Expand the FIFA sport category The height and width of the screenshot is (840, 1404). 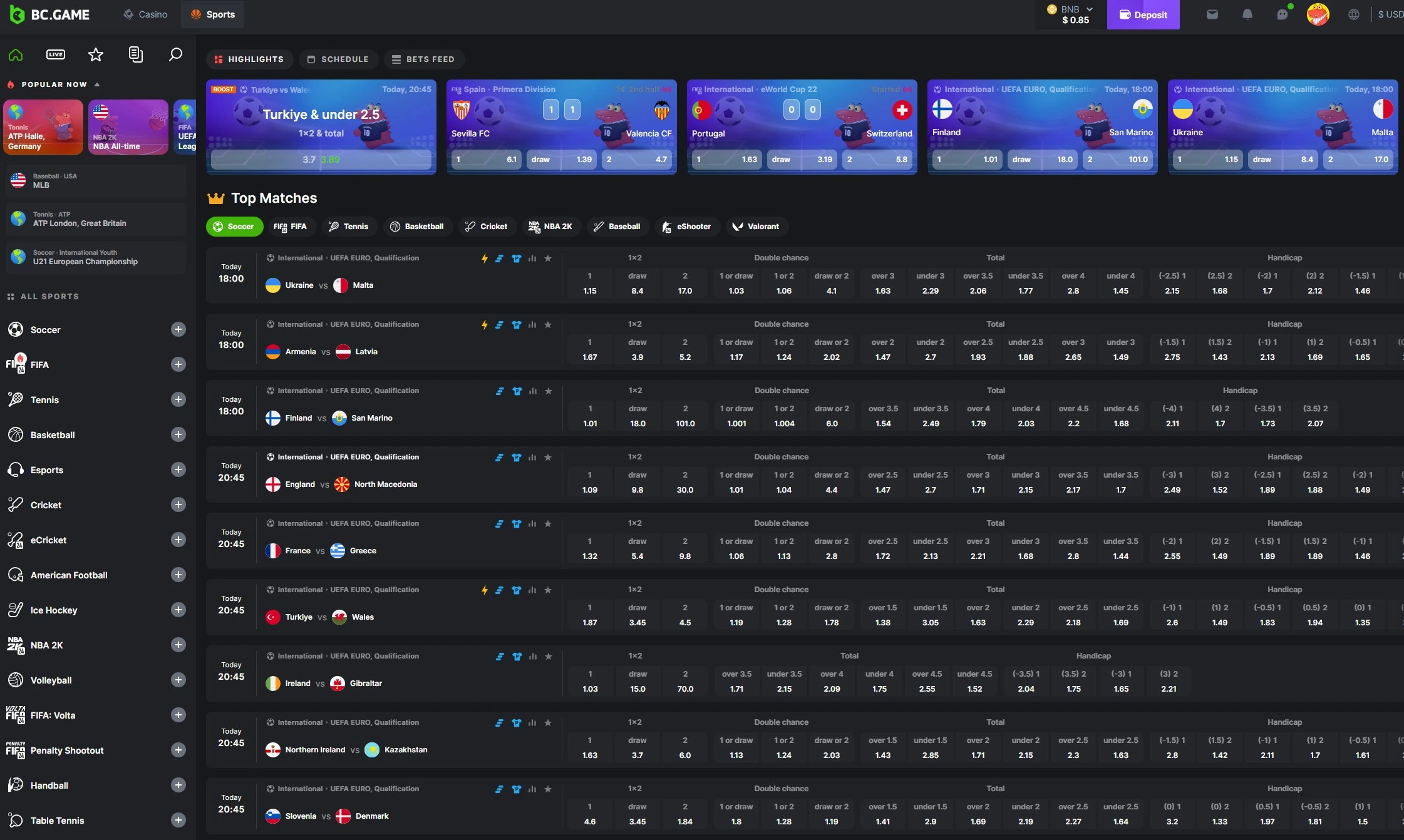[178, 364]
